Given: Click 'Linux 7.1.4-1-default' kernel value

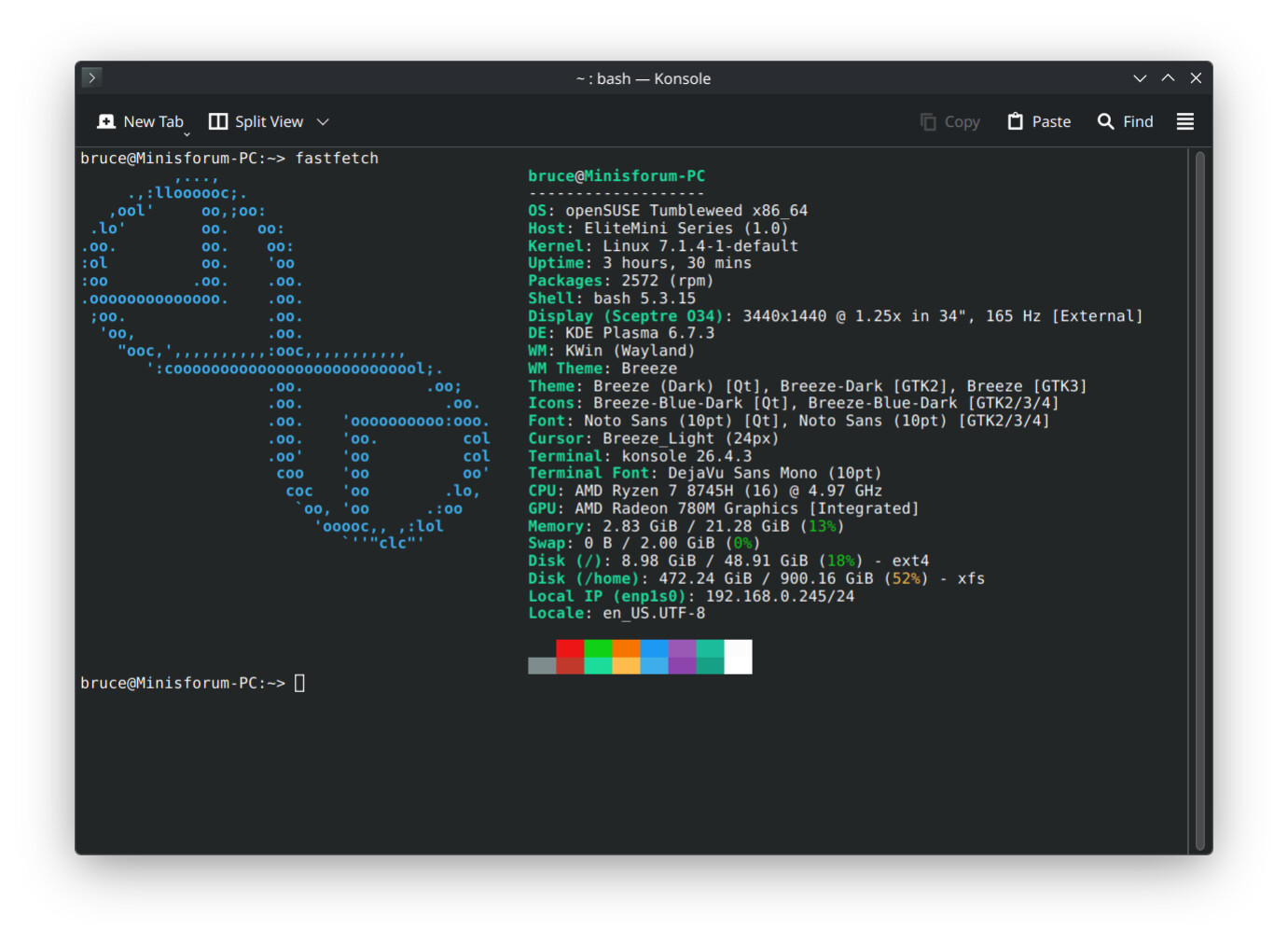Looking at the screenshot, I should coord(700,246).
